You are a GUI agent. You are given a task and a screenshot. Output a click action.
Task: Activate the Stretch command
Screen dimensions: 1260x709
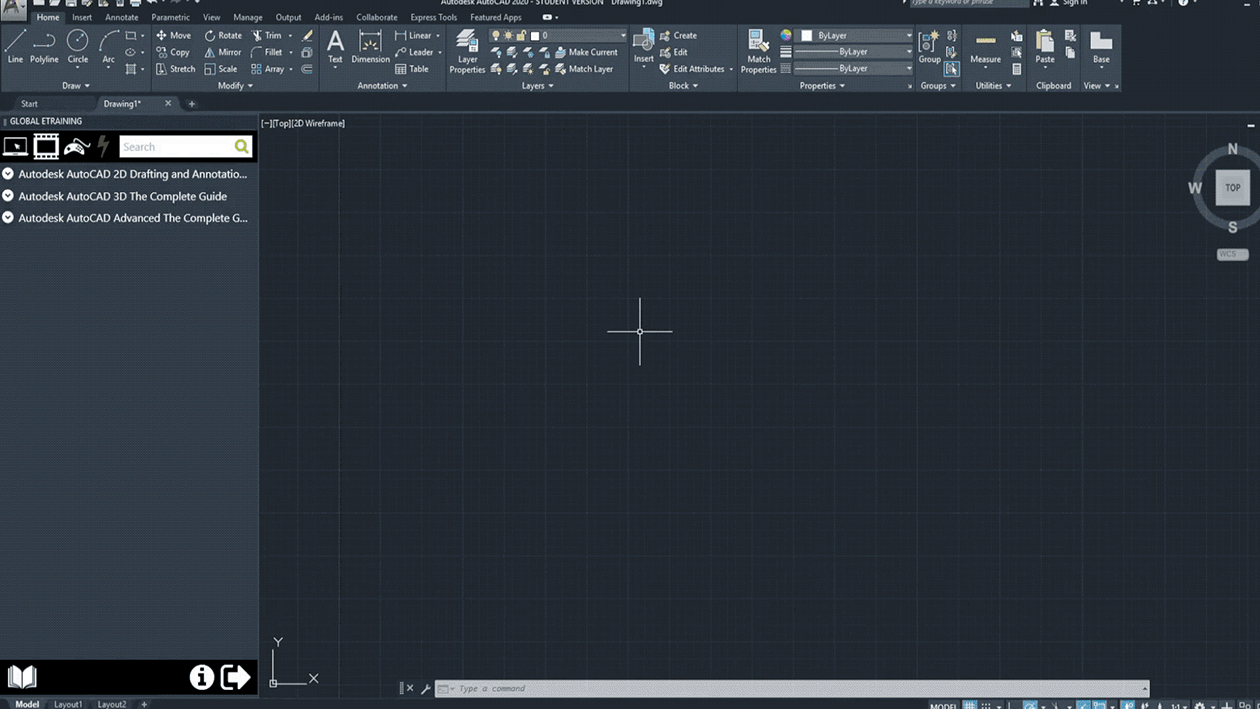click(175, 69)
